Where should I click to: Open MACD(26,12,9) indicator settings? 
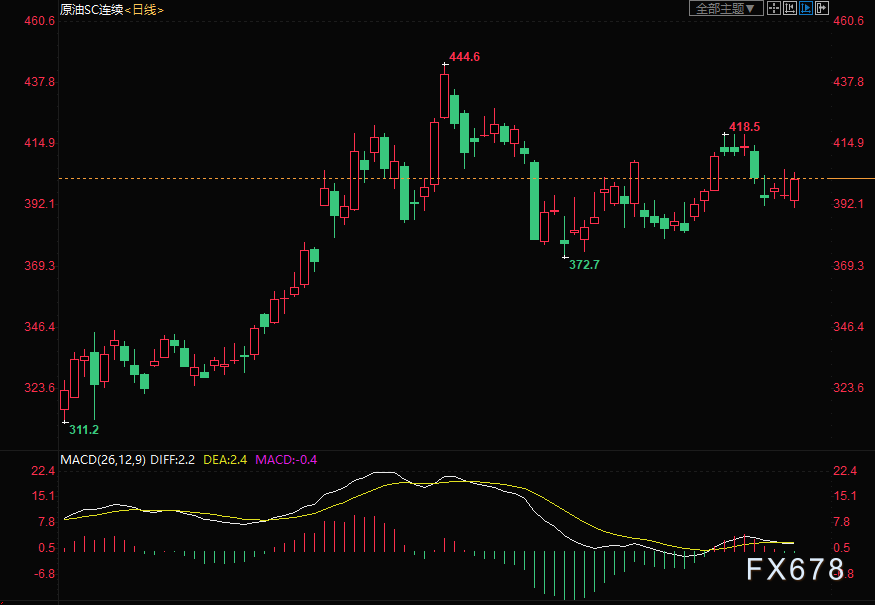(103, 460)
